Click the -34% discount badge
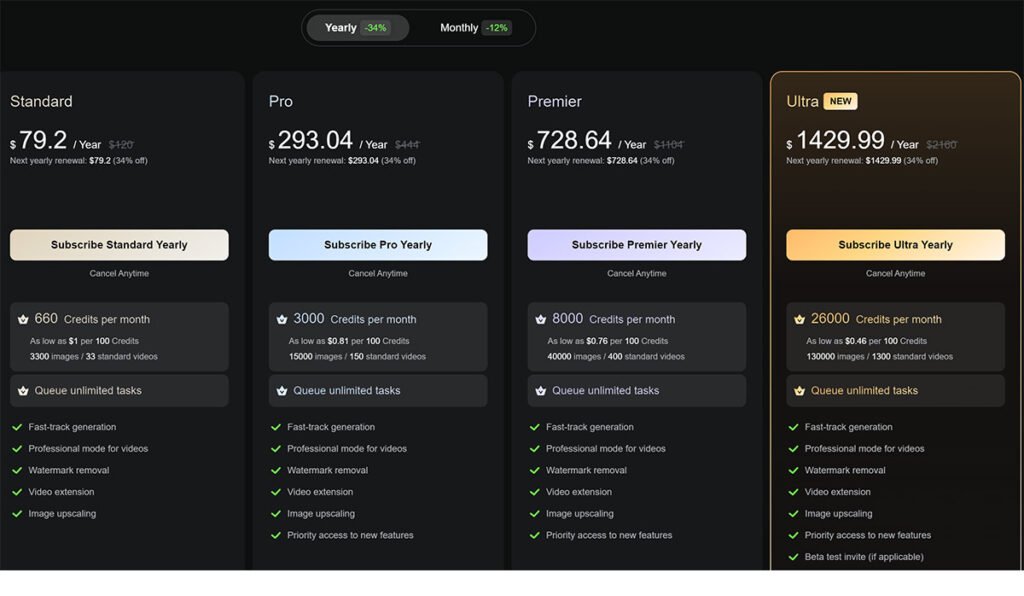Image resolution: width=1024 pixels, height=596 pixels. click(376, 28)
